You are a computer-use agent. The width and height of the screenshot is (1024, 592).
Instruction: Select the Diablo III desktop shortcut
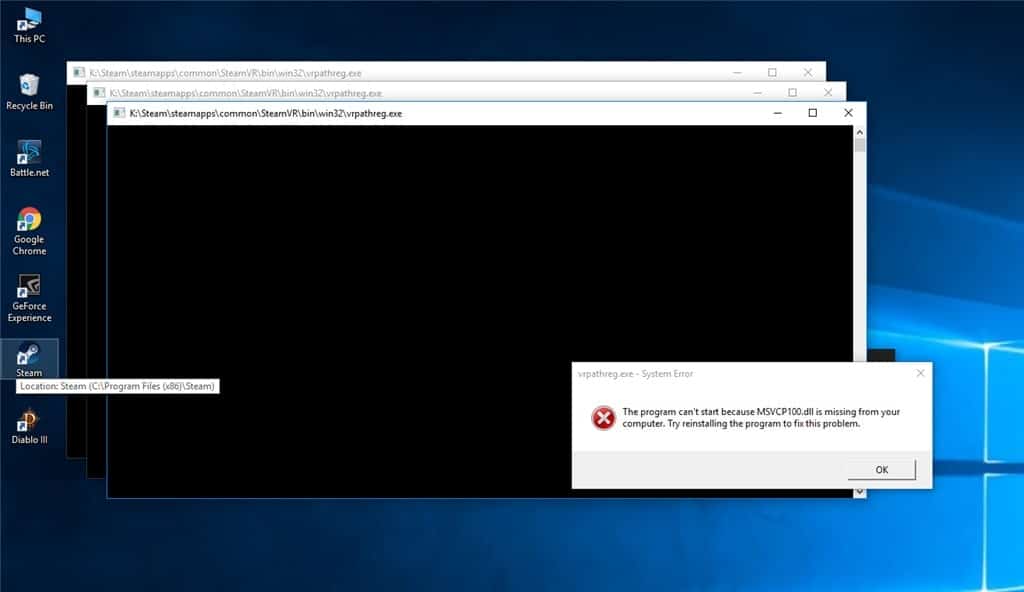coord(29,427)
